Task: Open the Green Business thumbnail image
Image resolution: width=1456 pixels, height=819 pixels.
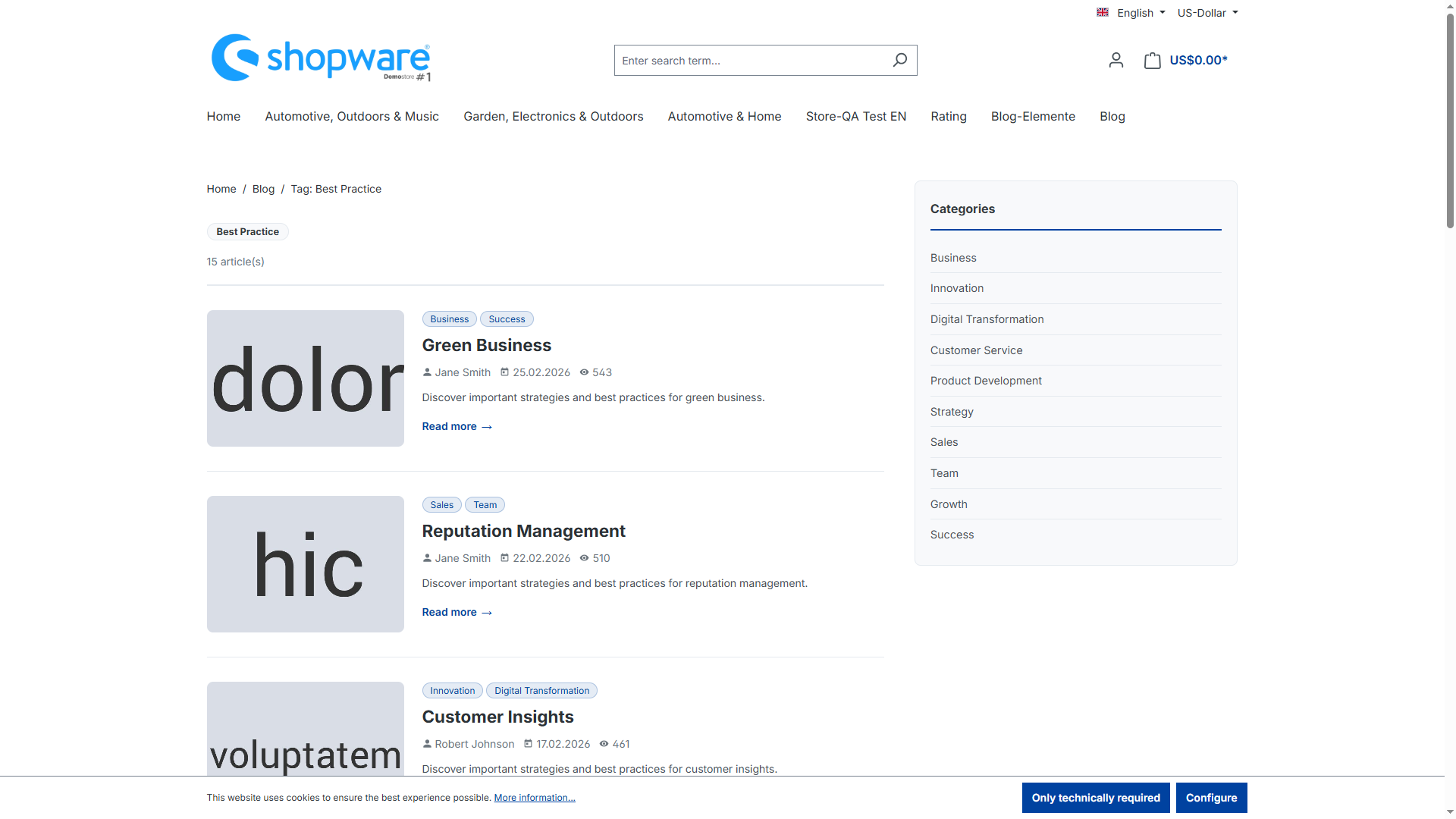Action: [305, 378]
